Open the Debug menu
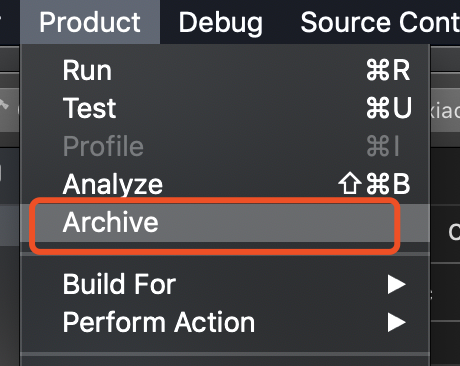 [220, 22]
